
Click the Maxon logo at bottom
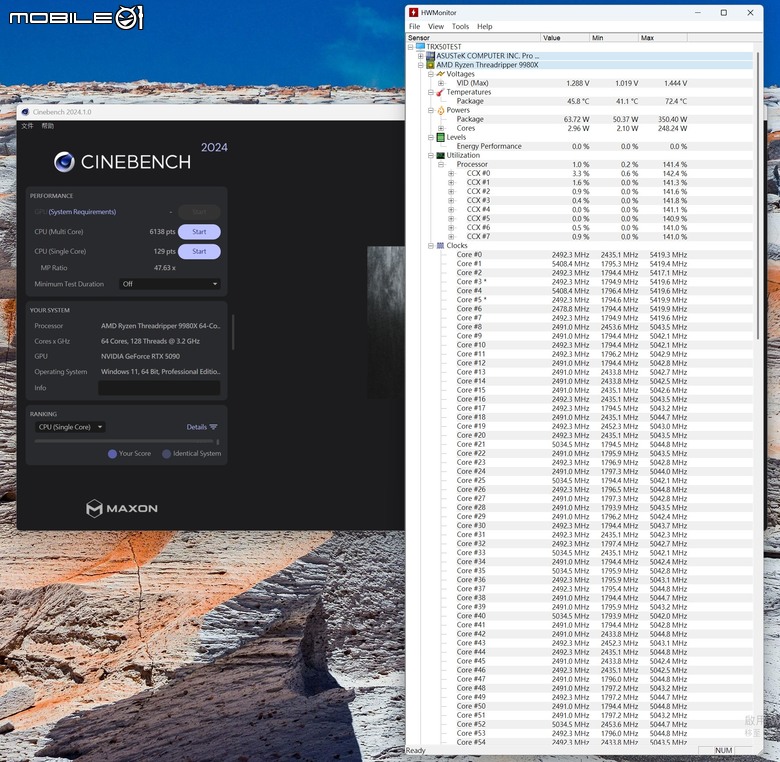(122, 508)
